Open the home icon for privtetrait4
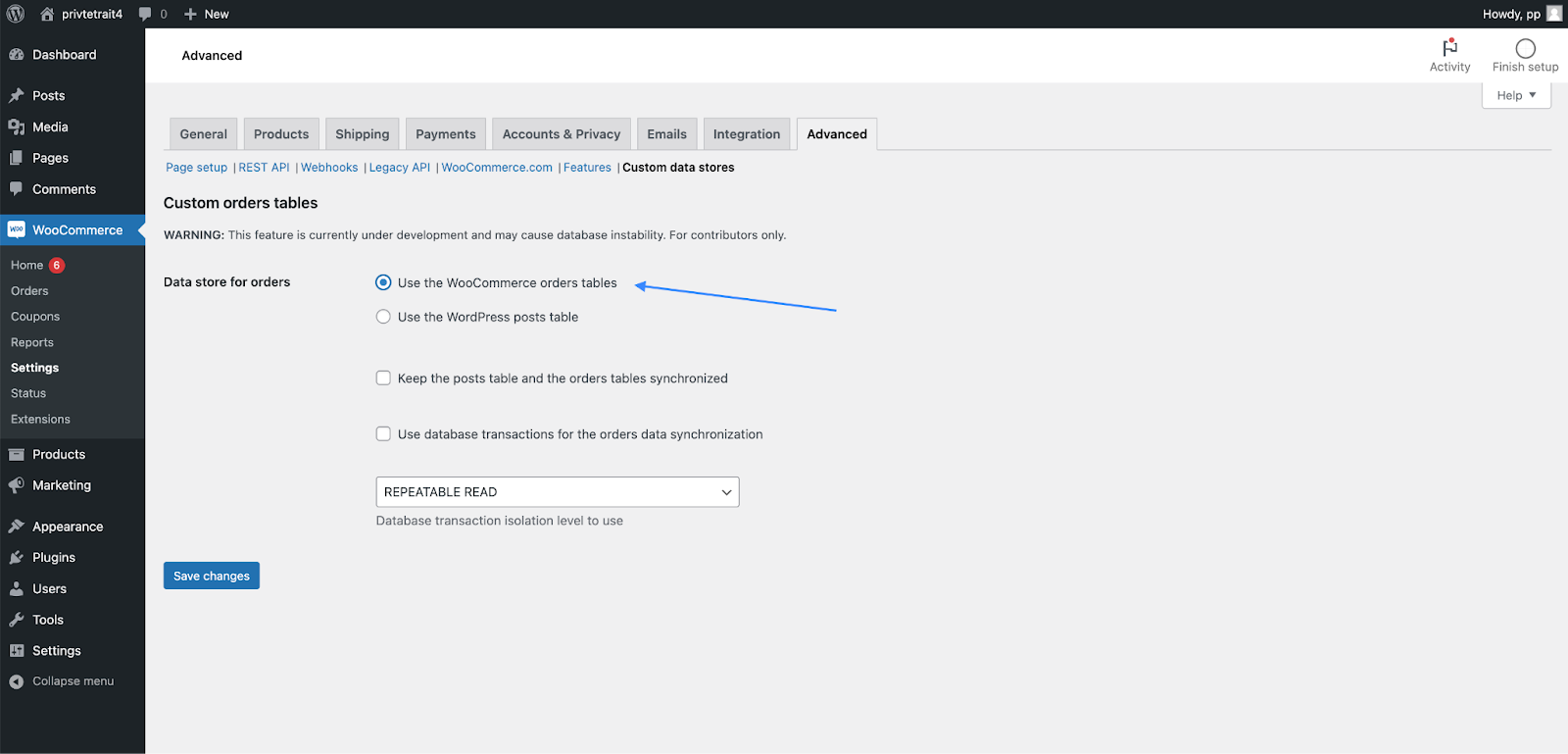 click(47, 14)
